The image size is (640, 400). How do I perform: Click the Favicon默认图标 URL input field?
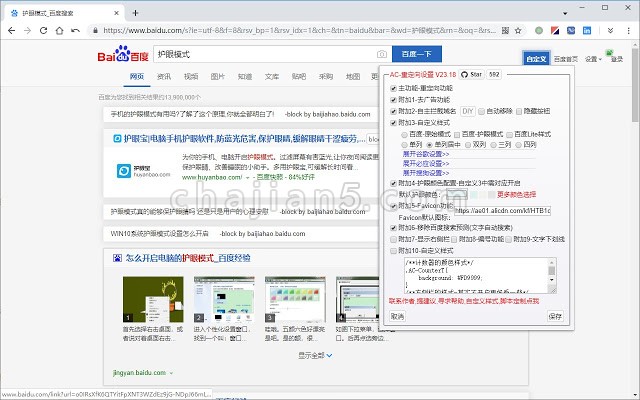[x=502, y=211]
